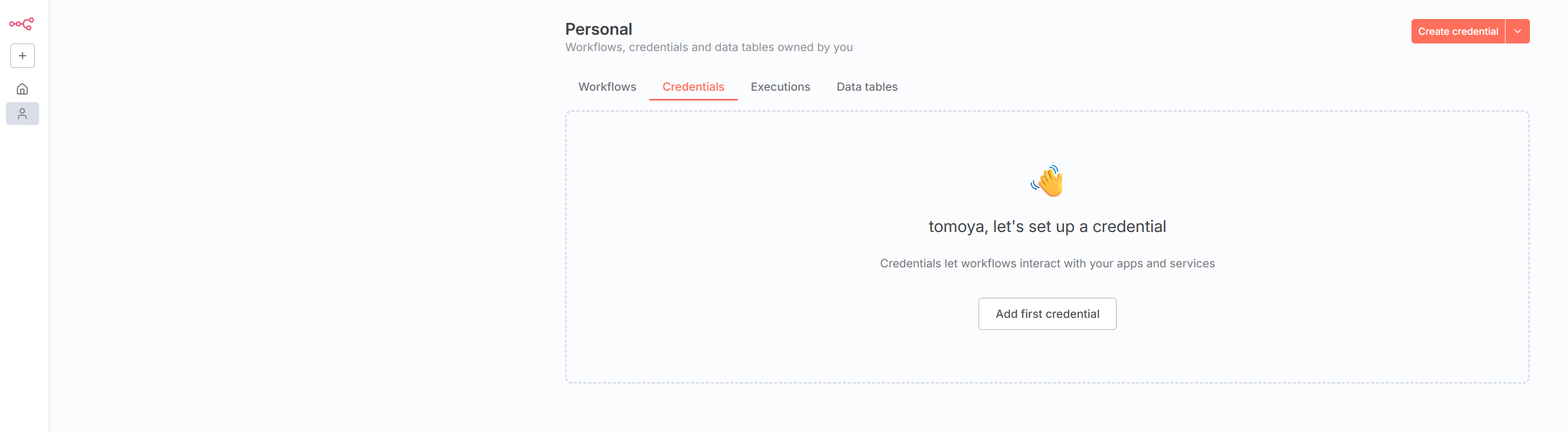Viewport: 1568px width, 432px height.
Task: Click Add first credential button
Action: point(1047,314)
